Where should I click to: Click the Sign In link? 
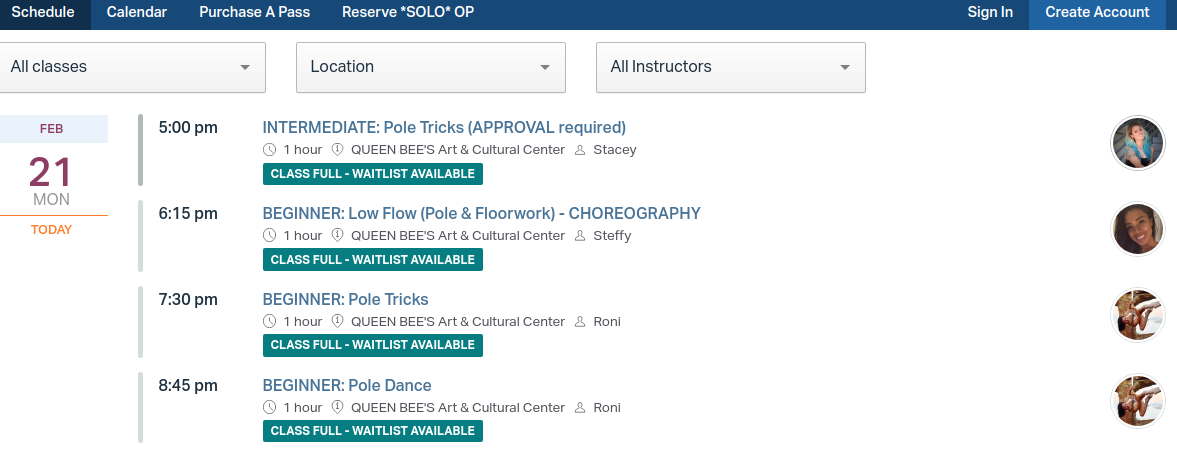pyautogui.click(x=990, y=12)
